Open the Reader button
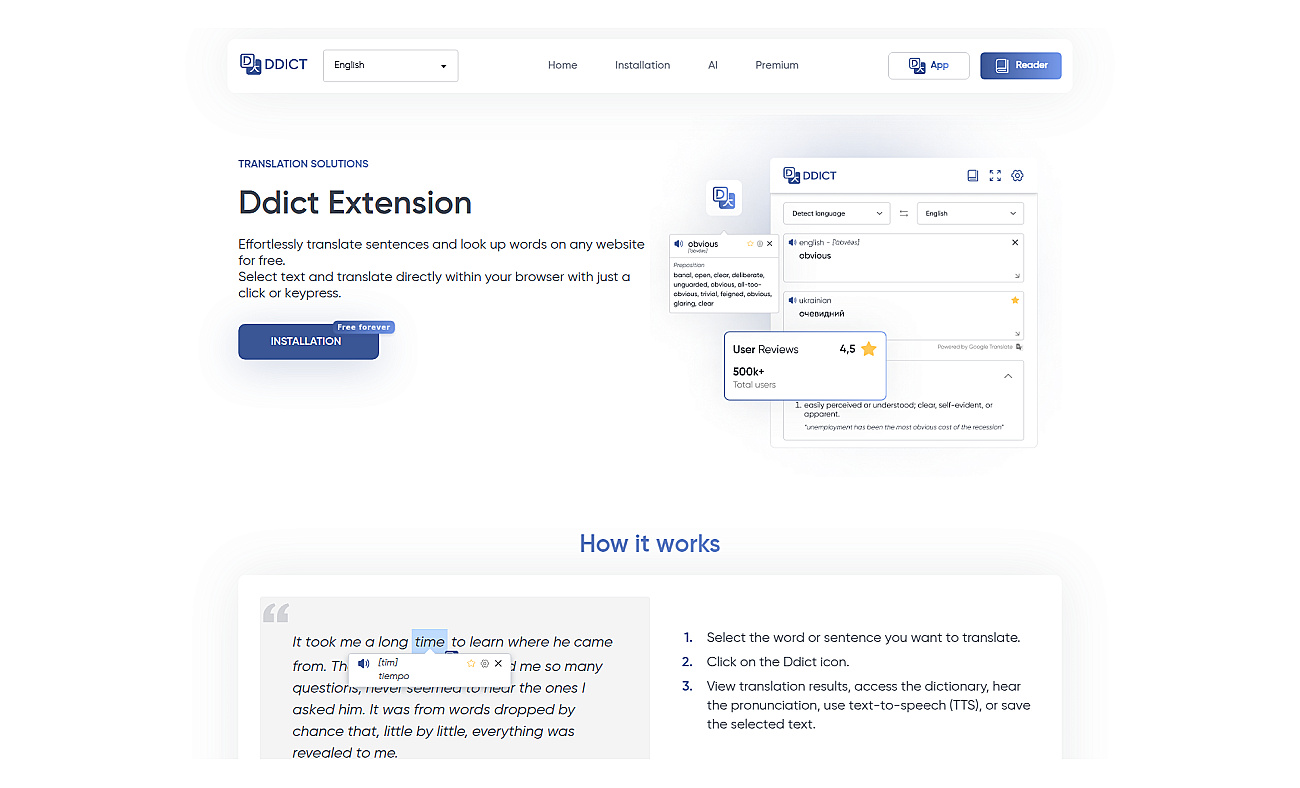Viewport: 1300px width, 788px height. point(1020,65)
